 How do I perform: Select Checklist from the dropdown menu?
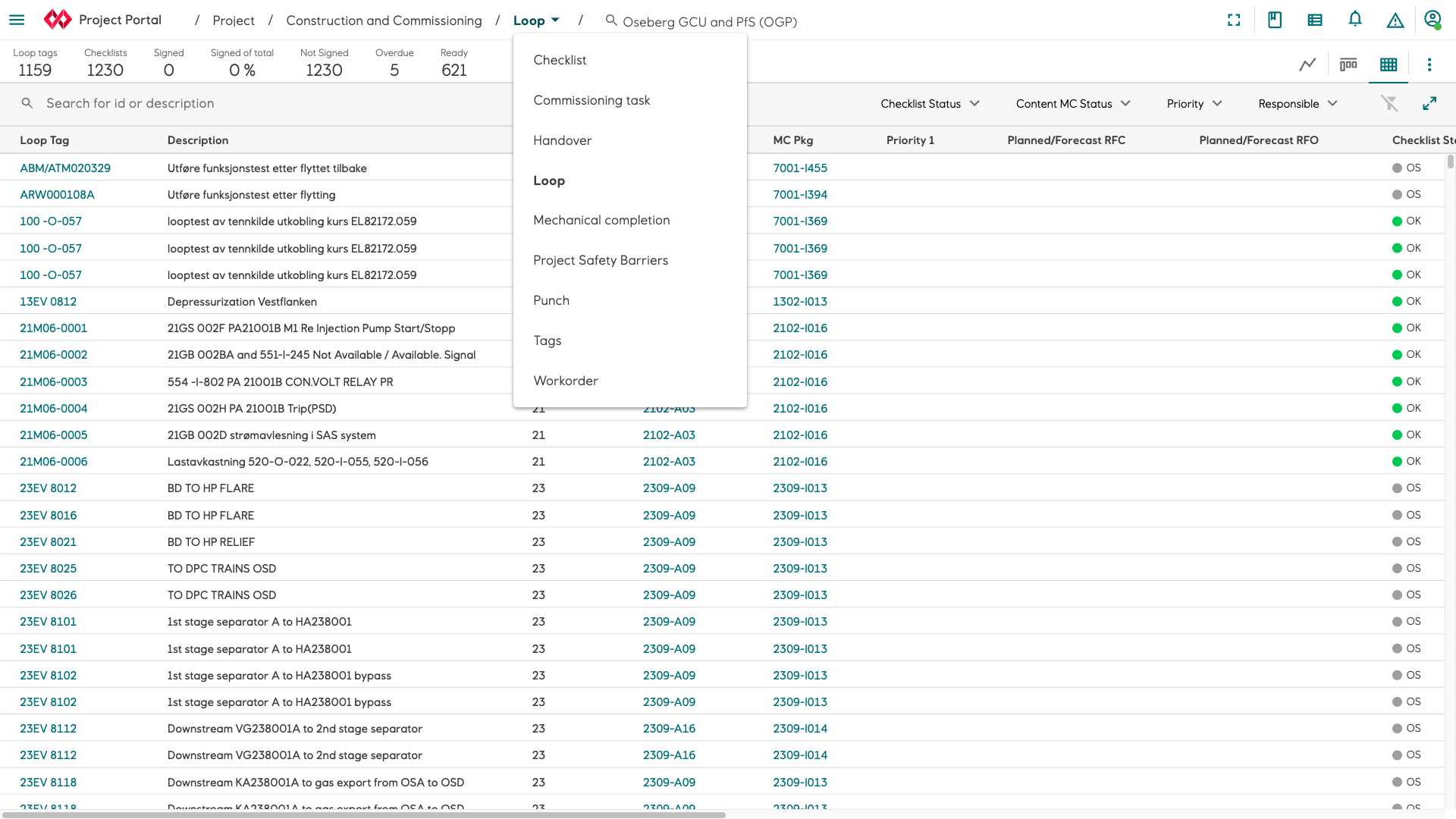630,60
